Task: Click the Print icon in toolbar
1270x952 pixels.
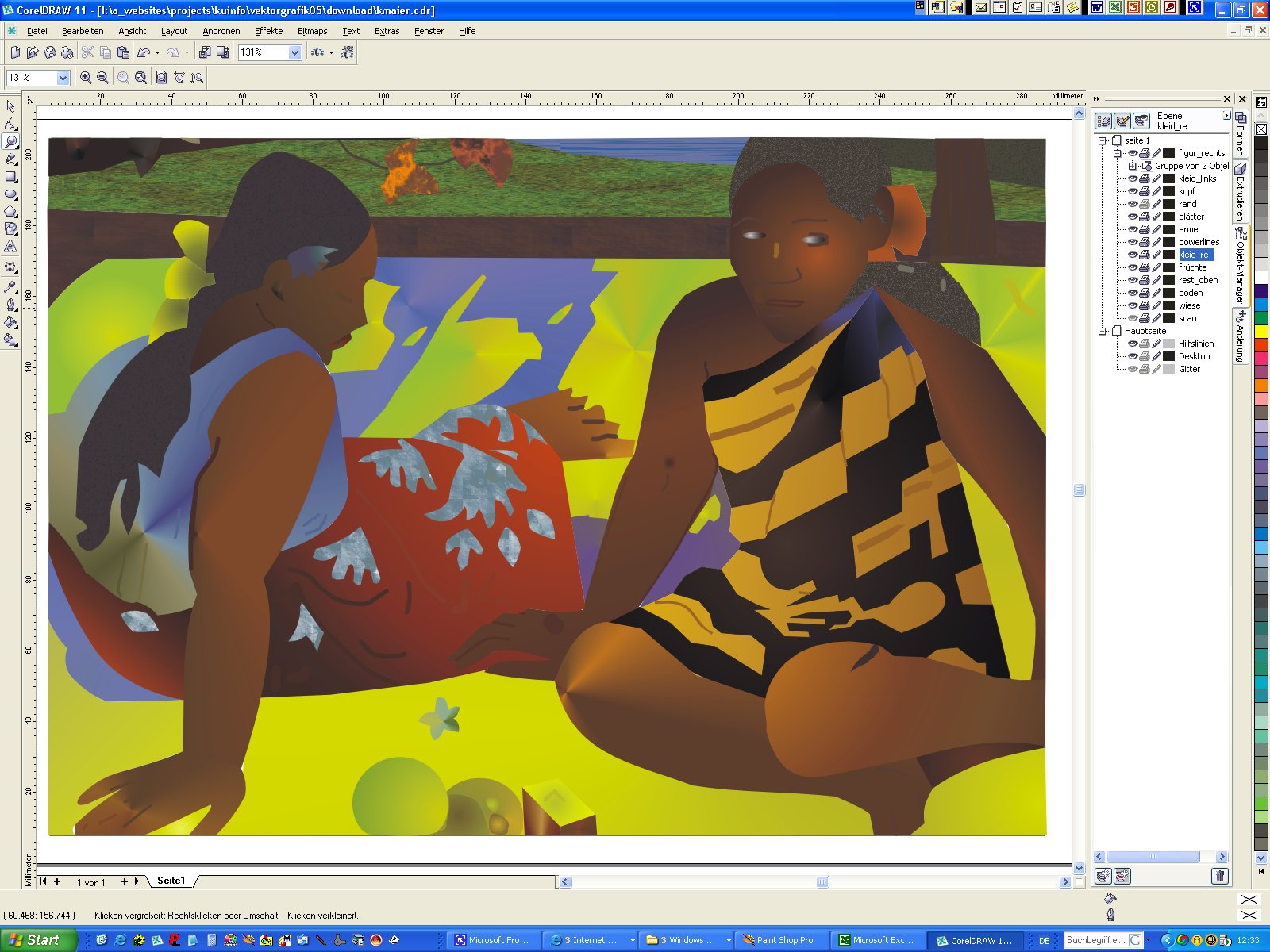Action: (x=67, y=52)
